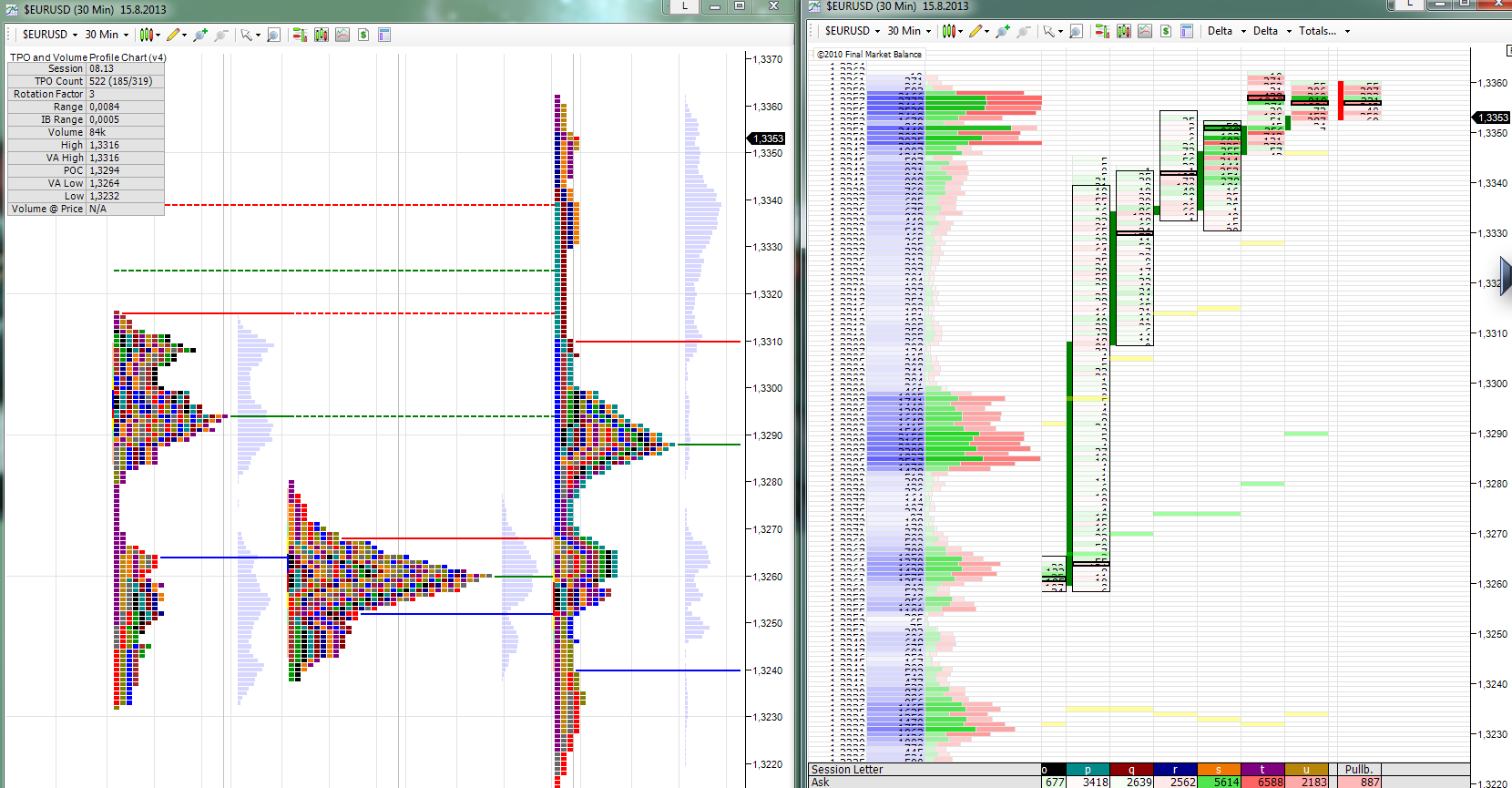
Task: Click the blue session letter r cell
Action: click(1175, 770)
